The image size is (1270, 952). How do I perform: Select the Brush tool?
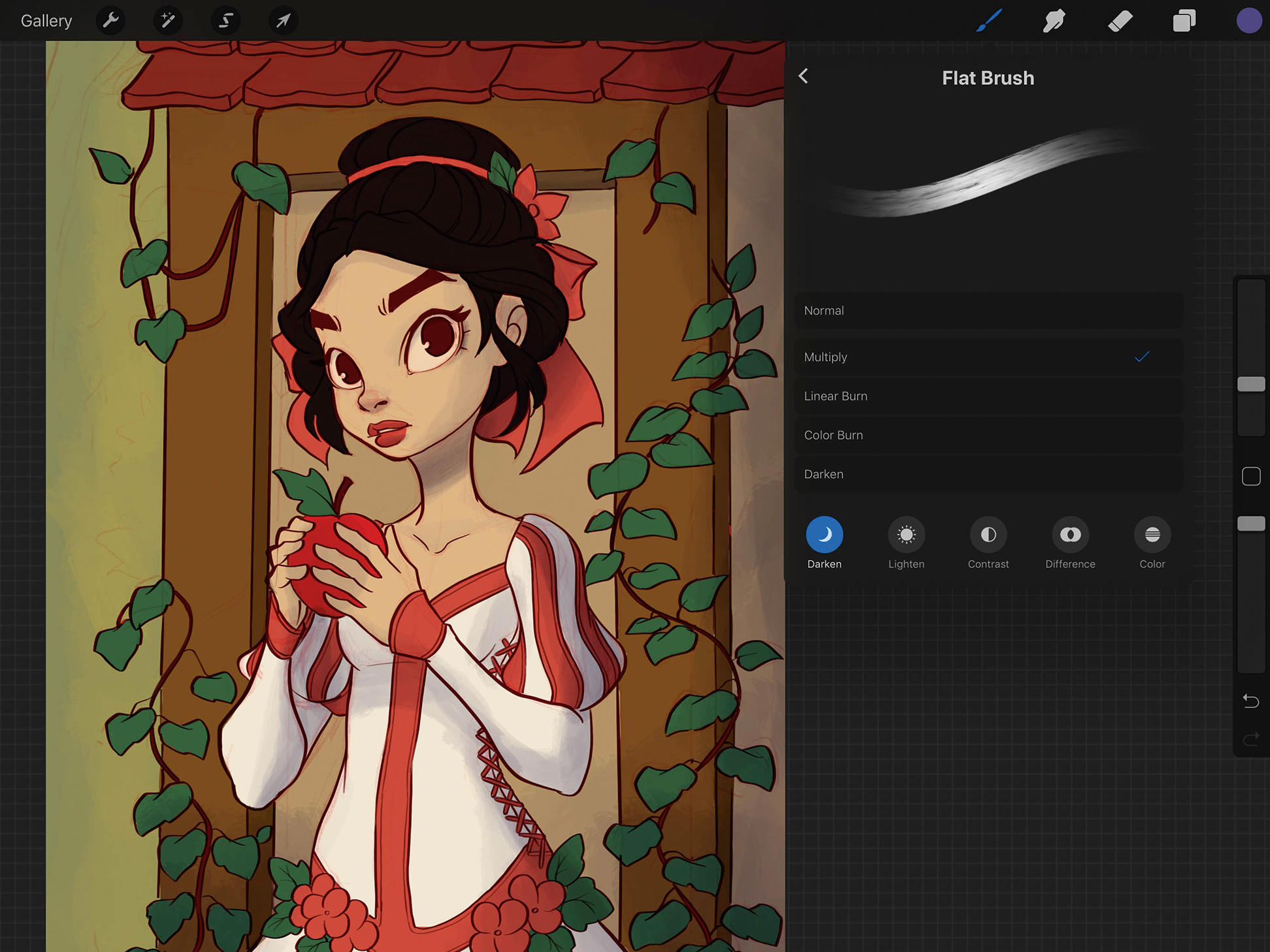[x=989, y=21]
